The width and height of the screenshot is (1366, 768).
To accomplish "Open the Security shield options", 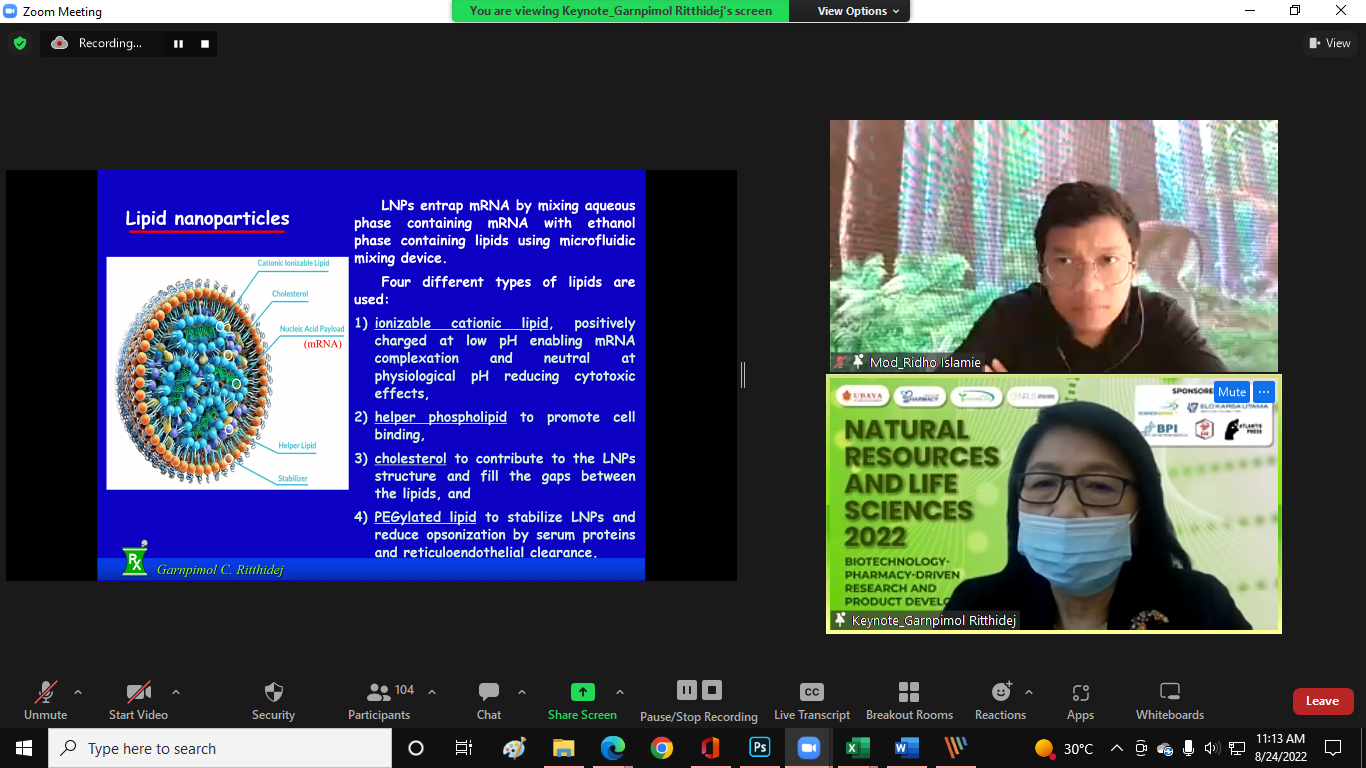I will pos(273,700).
